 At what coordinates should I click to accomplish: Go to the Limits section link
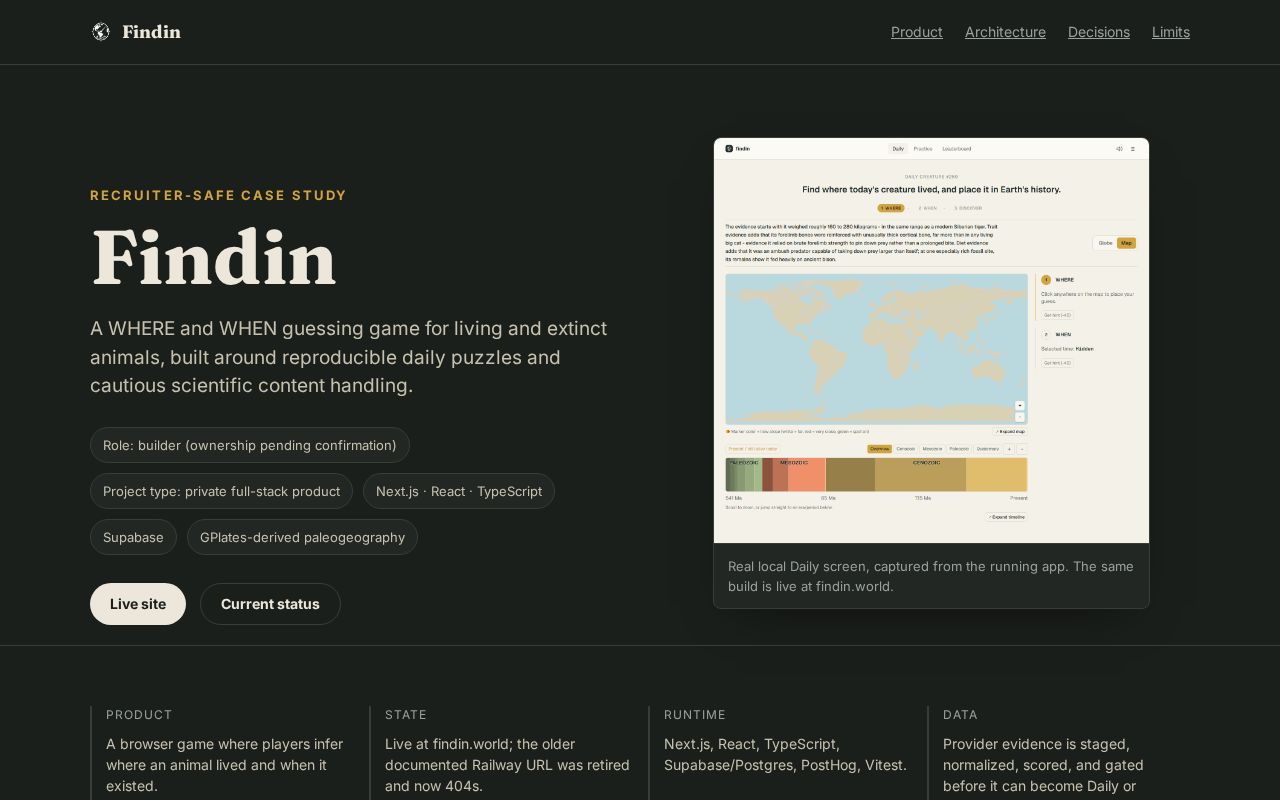(x=1171, y=32)
